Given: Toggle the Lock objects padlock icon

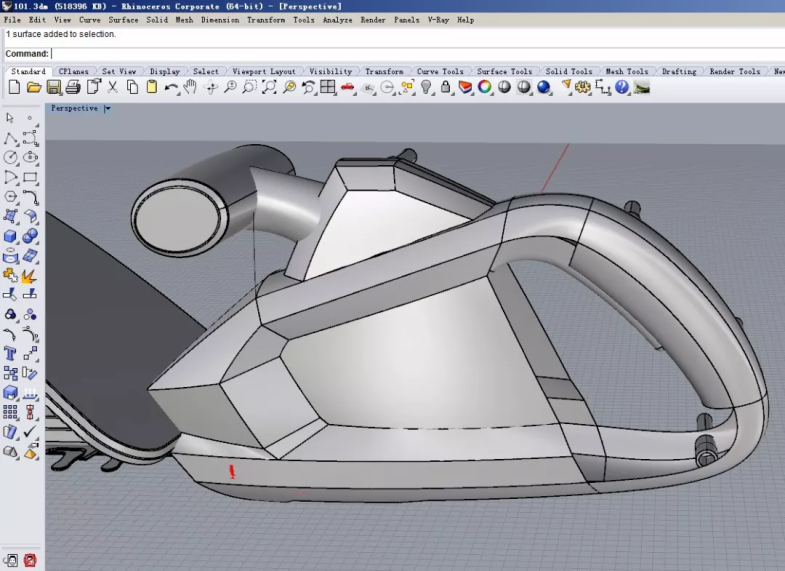Looking at the screenshot, I should (445, 88).
